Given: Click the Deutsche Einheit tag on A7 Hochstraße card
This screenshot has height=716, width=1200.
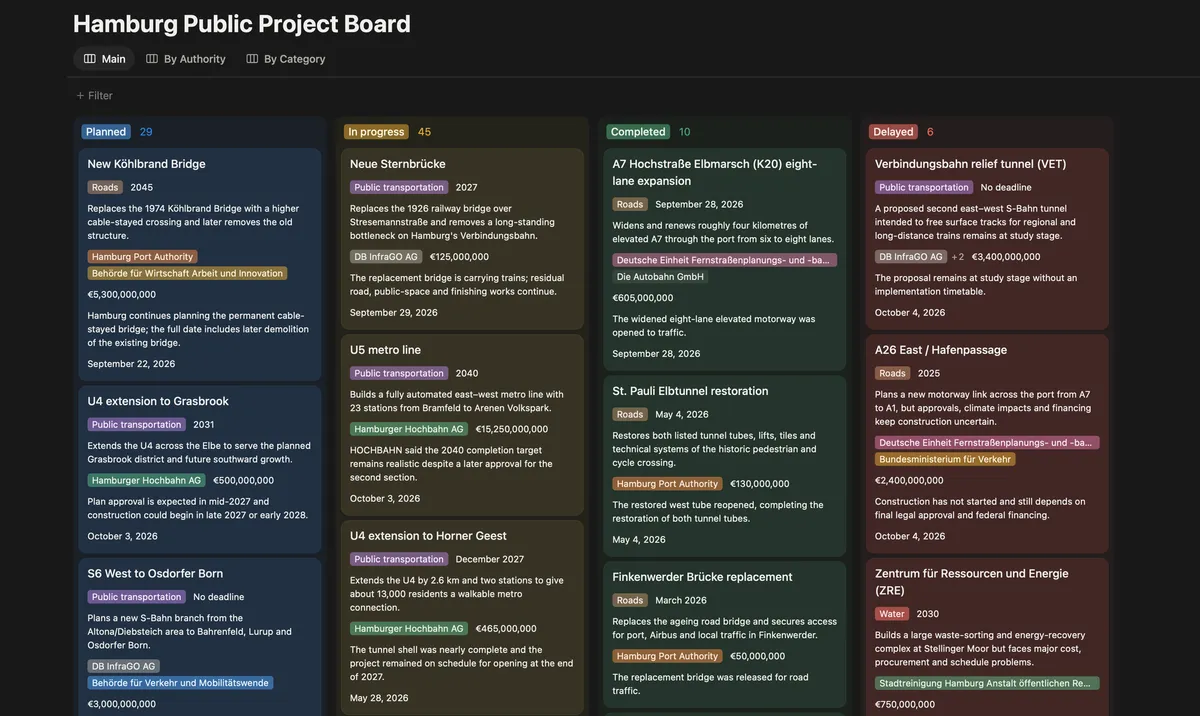Looking at the screenshot, I should tap(723, 260).
